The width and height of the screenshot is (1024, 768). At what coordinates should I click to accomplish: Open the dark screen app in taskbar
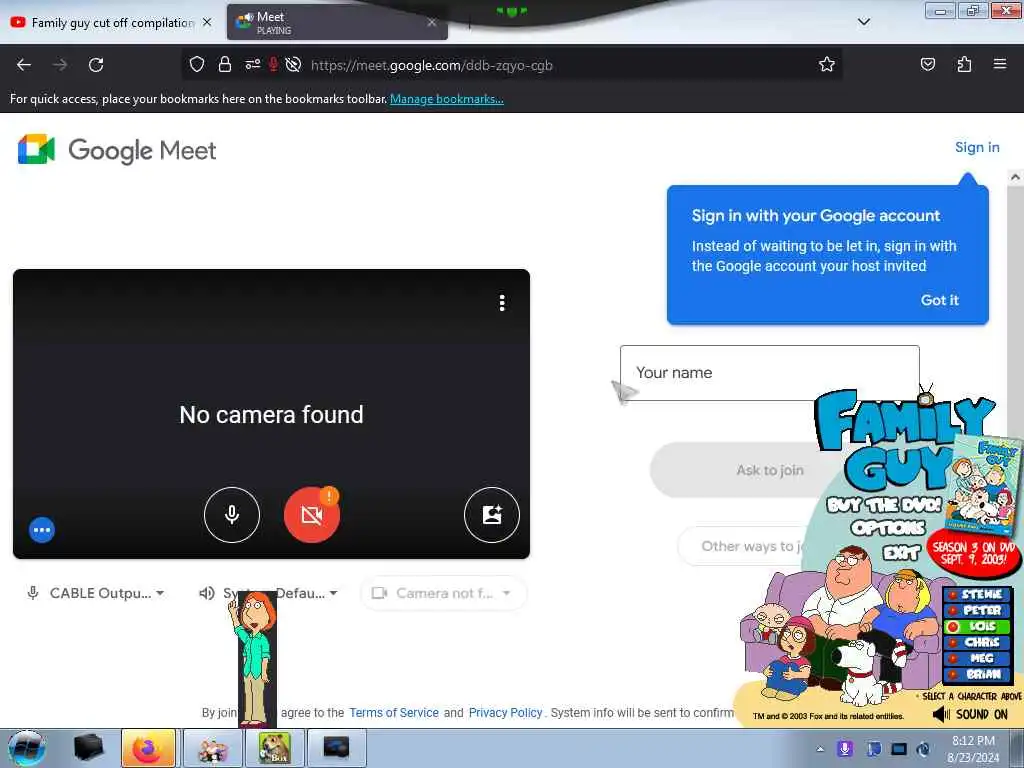coord(336,748)
